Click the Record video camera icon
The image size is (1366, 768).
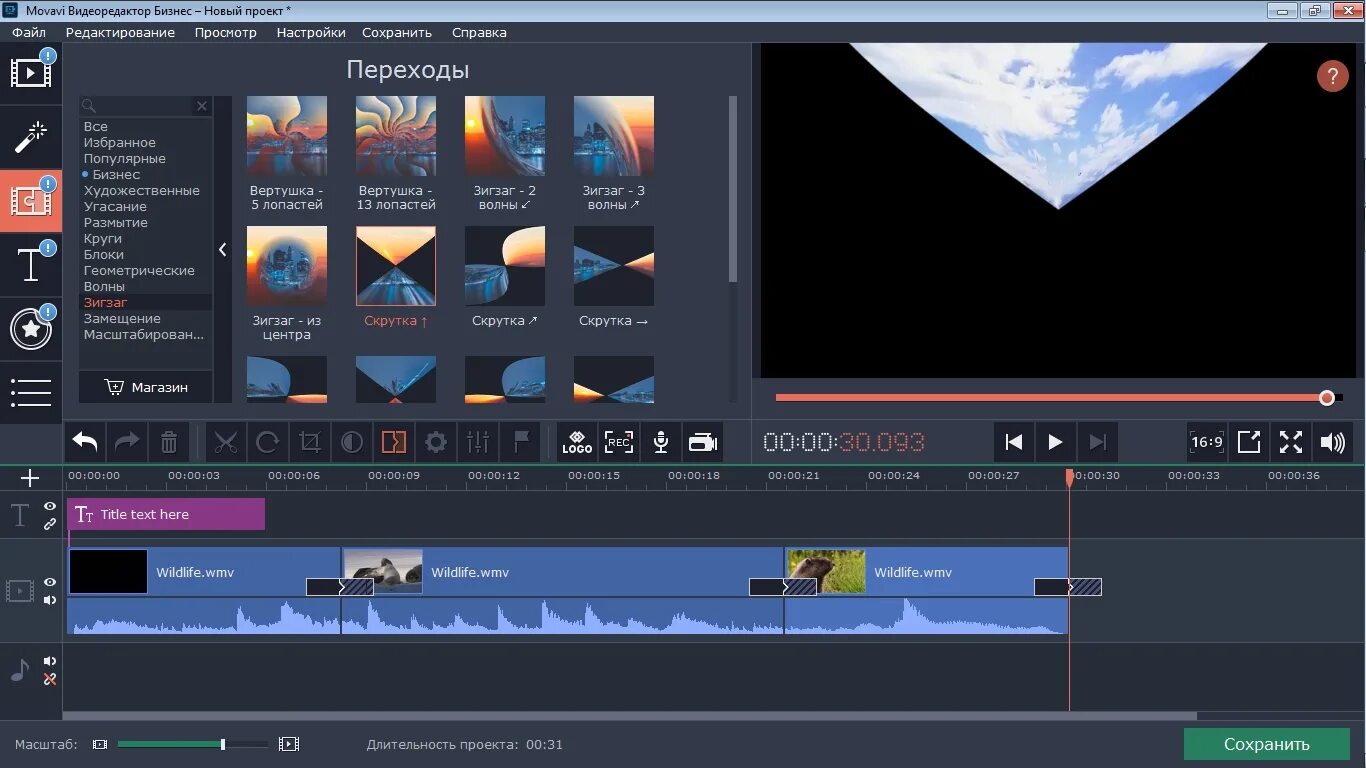[703, 442]
